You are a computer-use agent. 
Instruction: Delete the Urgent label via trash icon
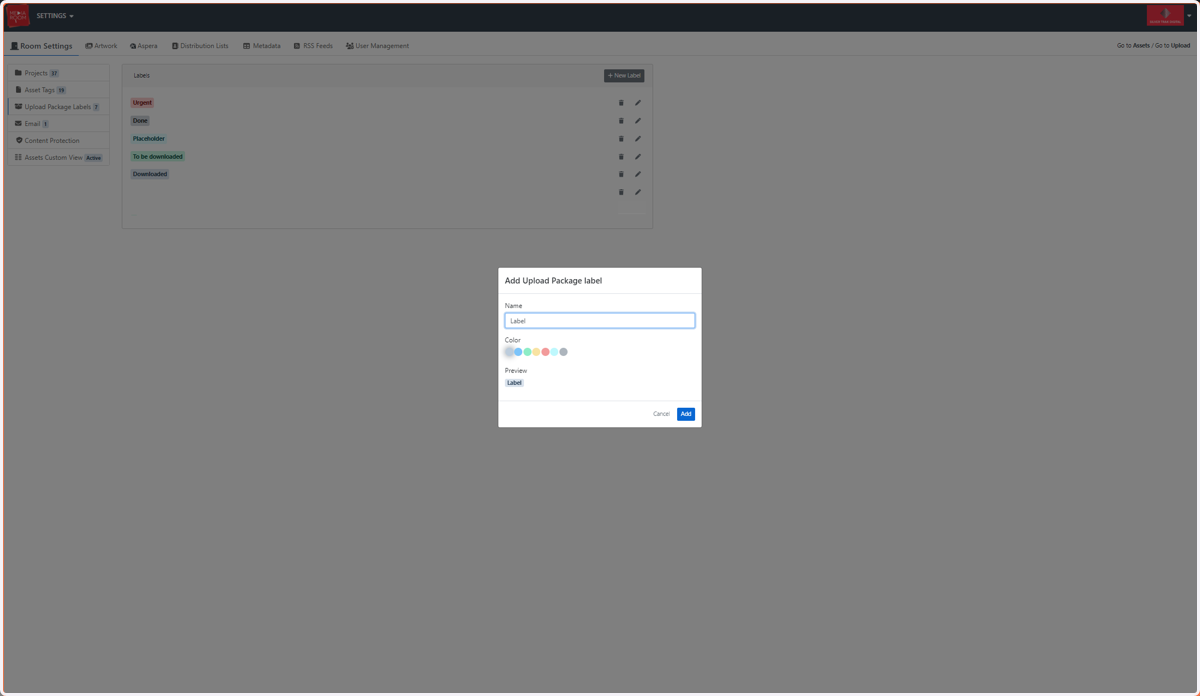[621, 103]
